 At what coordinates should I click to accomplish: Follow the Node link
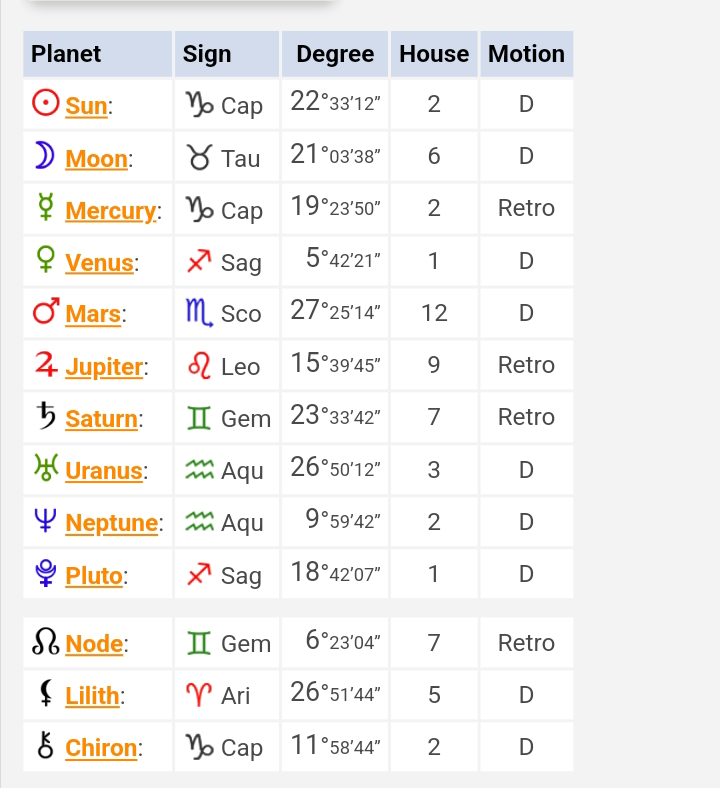(x=94, y=644)
